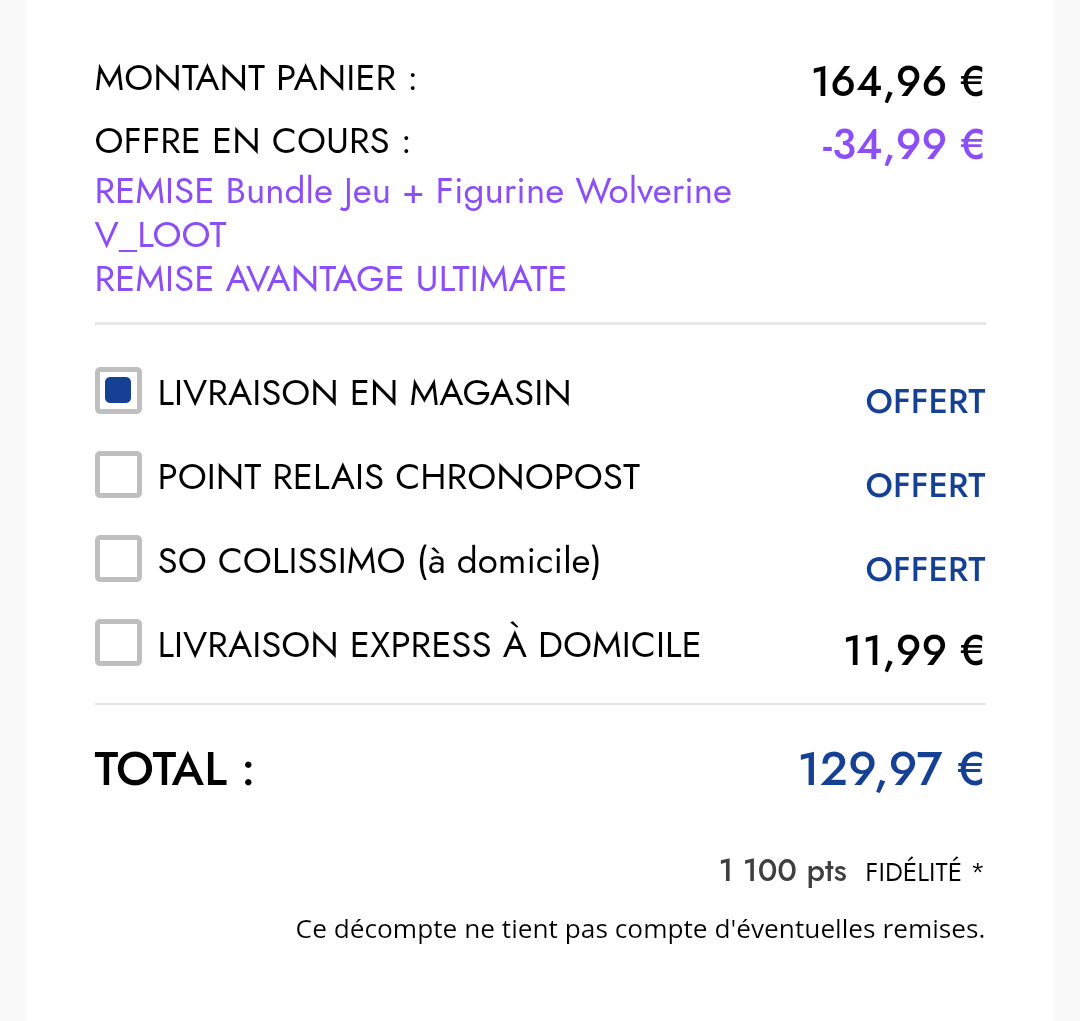The height and width of the screenshot is (1021, 1080).
Task: Click the OFFERT price for Livraison en magasin
Action: pyautogui.click(x=925, y=402)
